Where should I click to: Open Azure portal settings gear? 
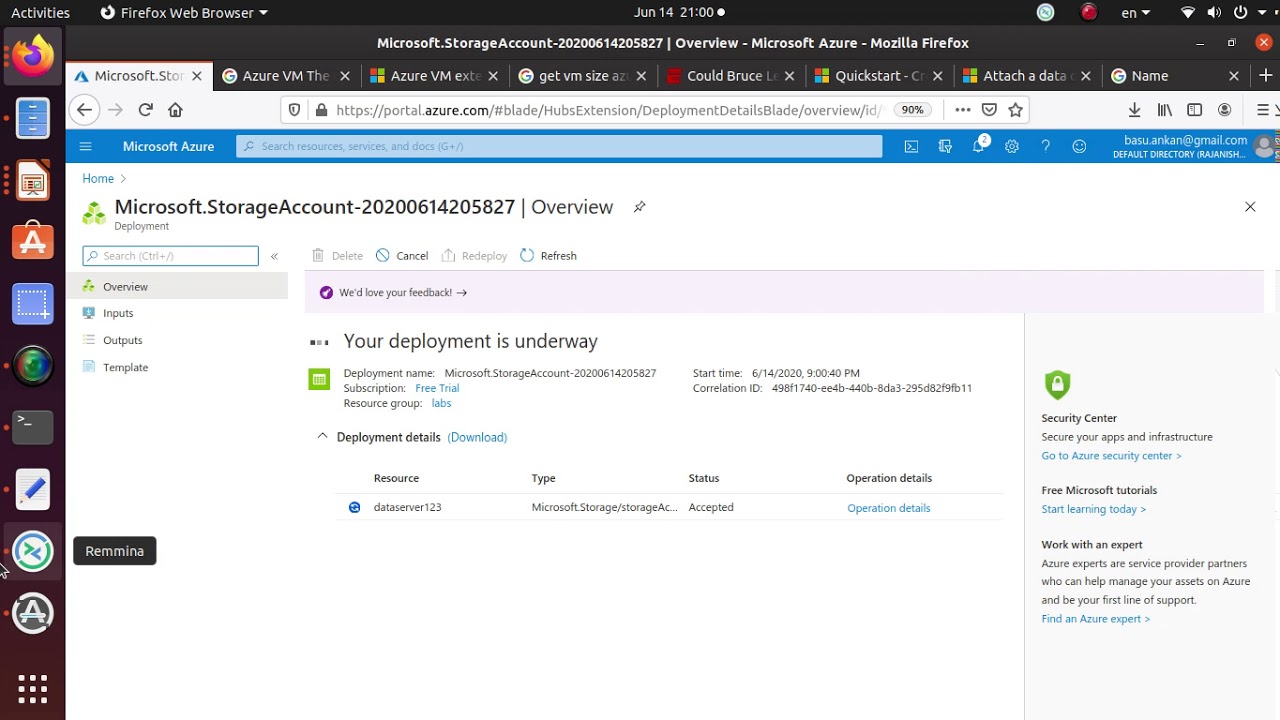pos(1012,146)
